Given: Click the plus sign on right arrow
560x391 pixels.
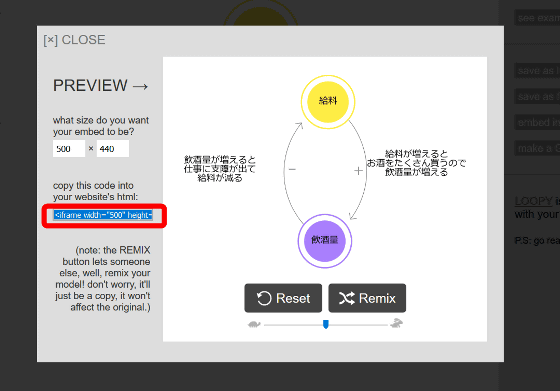Looking at the screenshot, I should (358, 171).
